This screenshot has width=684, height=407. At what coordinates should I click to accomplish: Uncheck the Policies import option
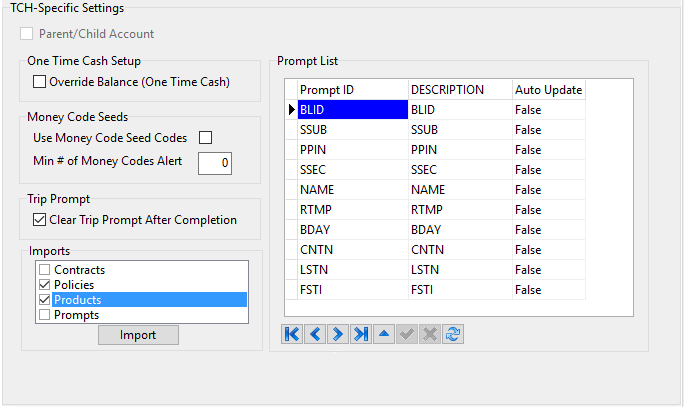pyautogui.click(x=44, y=285)
